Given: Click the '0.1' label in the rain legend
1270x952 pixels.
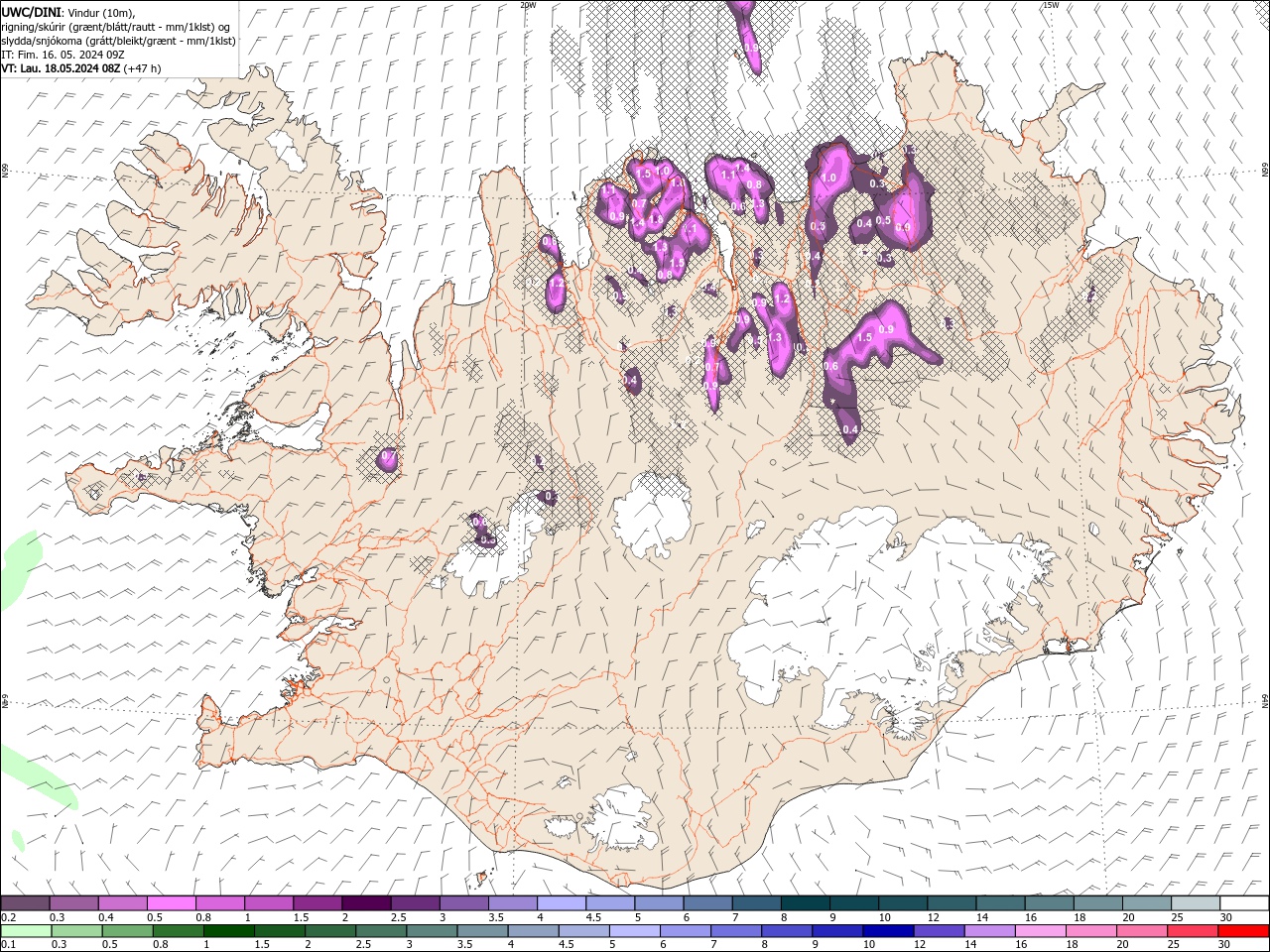Looking at the screenshot, I should [x=9, y=945].
